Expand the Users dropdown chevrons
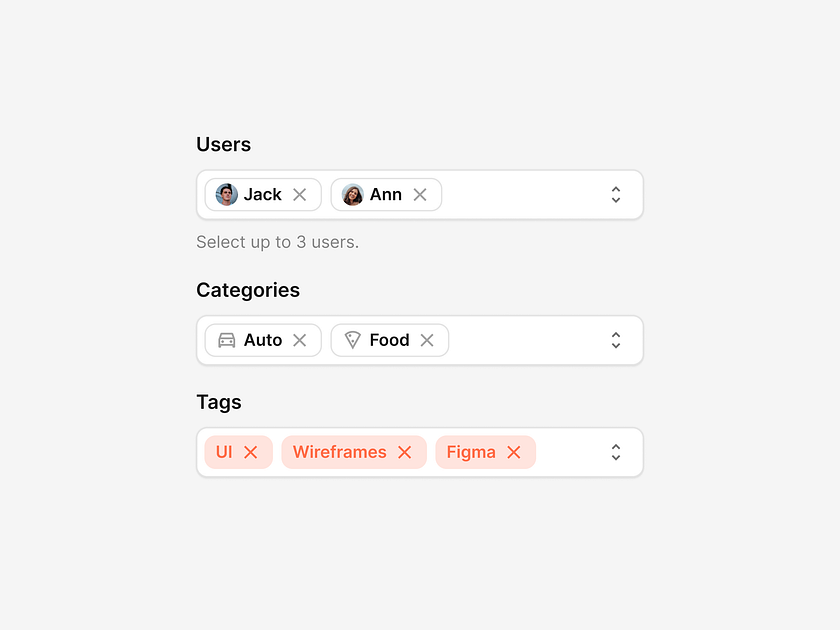840x630 pixels. pos(616,195)
